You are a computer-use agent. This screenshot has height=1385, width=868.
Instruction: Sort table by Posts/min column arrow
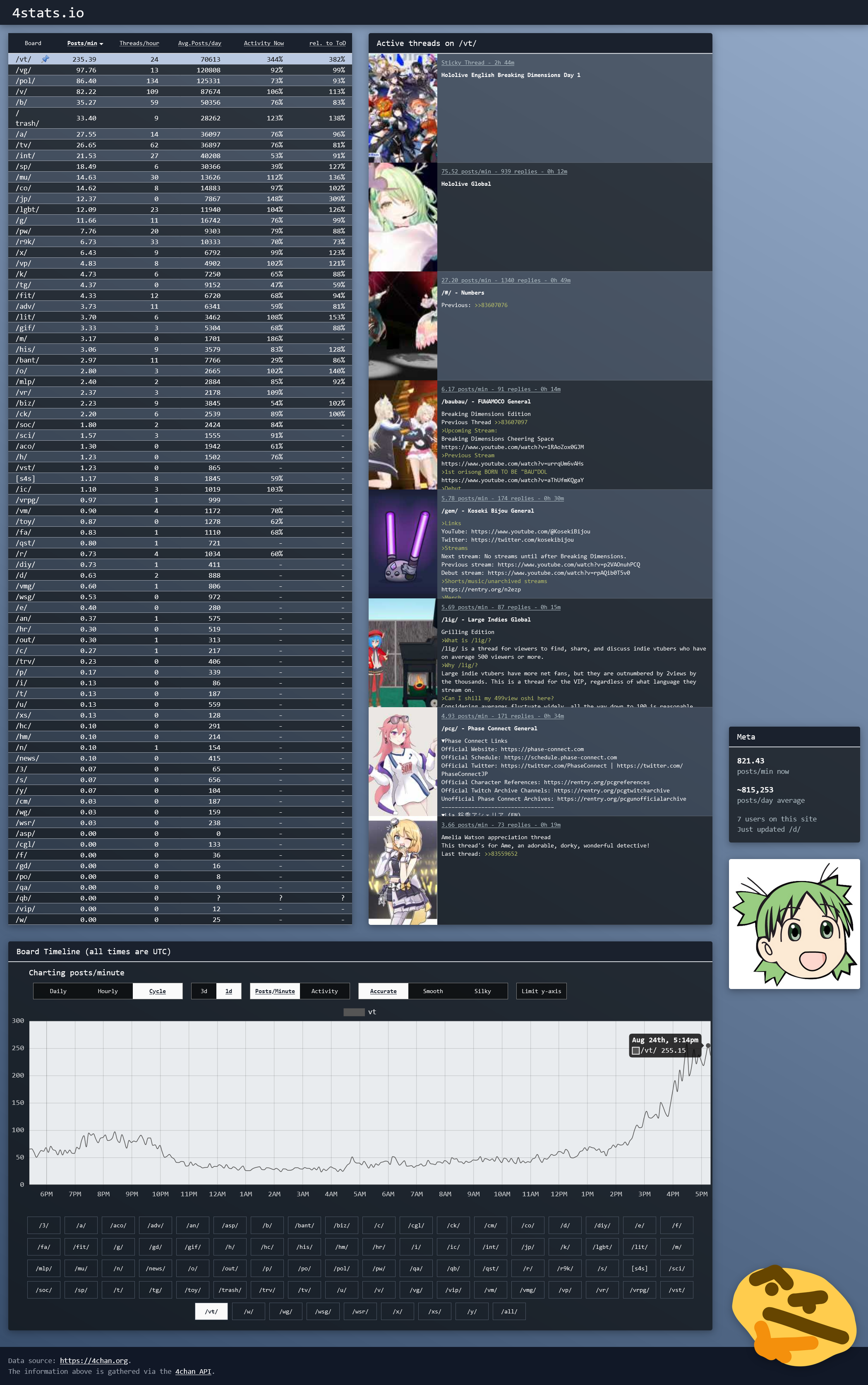(101, 43)
